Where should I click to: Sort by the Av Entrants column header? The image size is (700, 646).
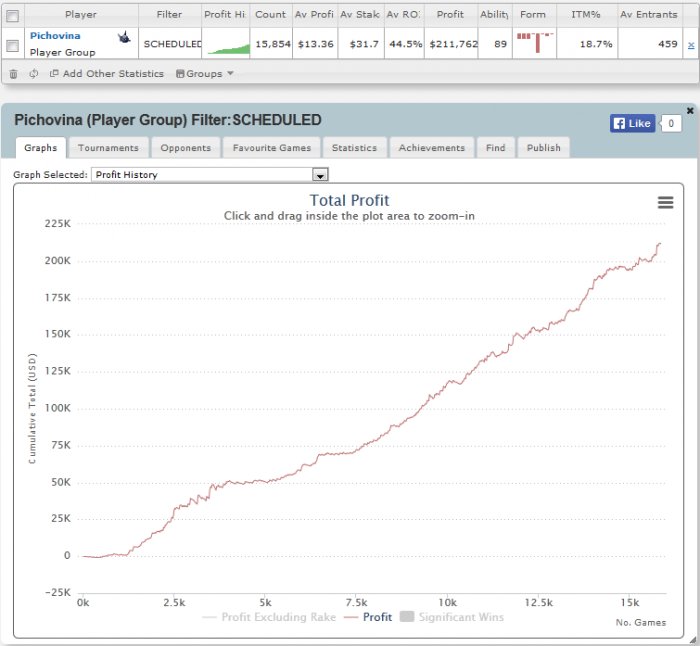649,15
